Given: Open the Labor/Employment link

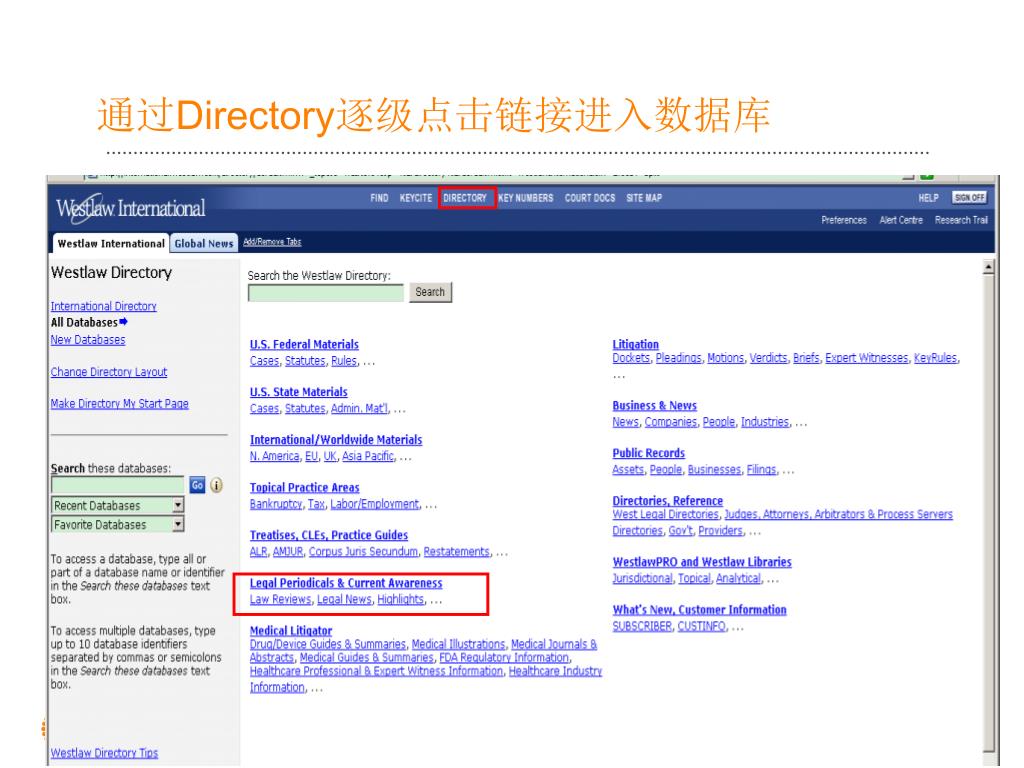Looking at the screenshot, I should pyautogui.click(x=375, y=504).
